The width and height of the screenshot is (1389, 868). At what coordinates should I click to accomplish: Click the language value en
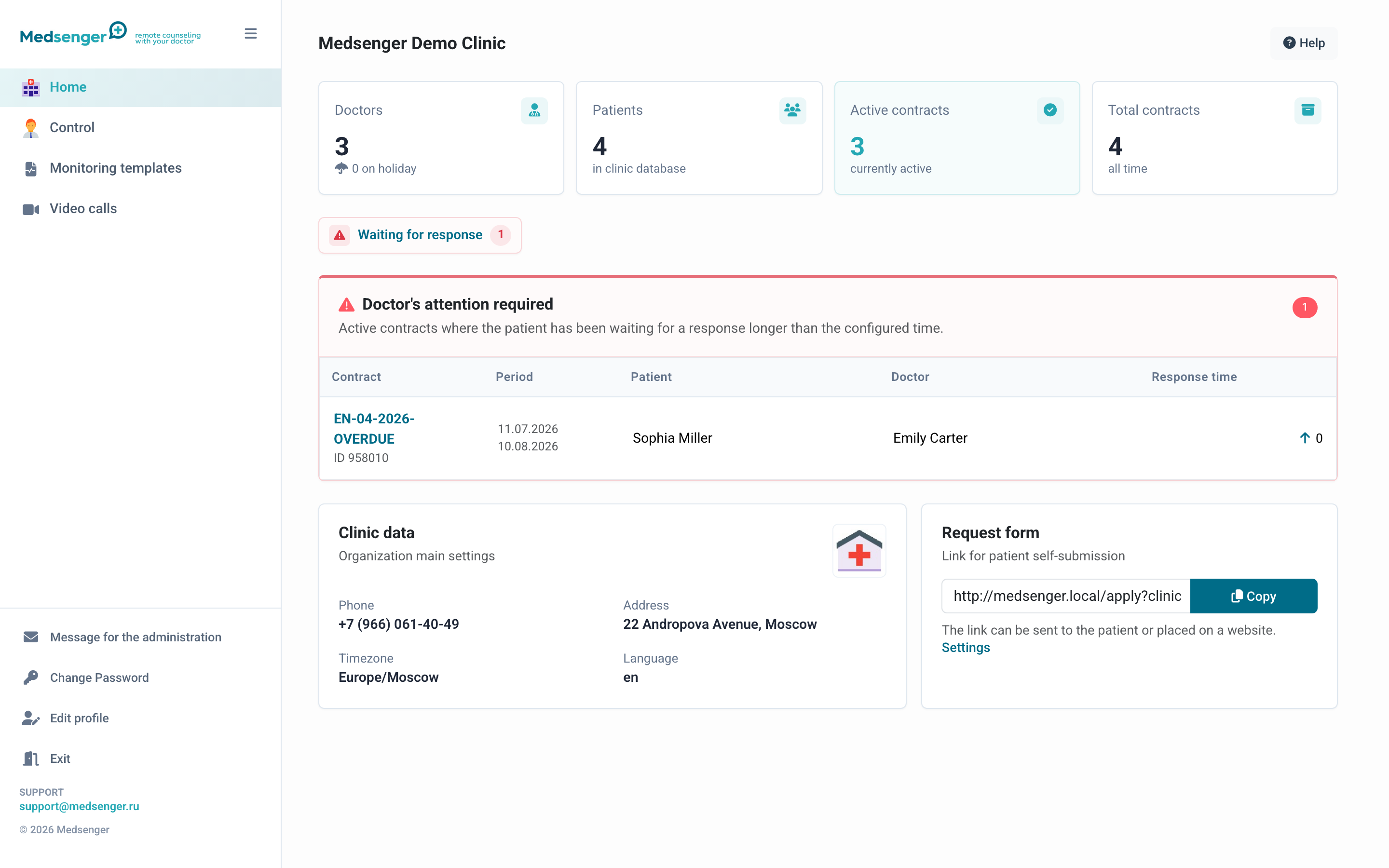631,678
